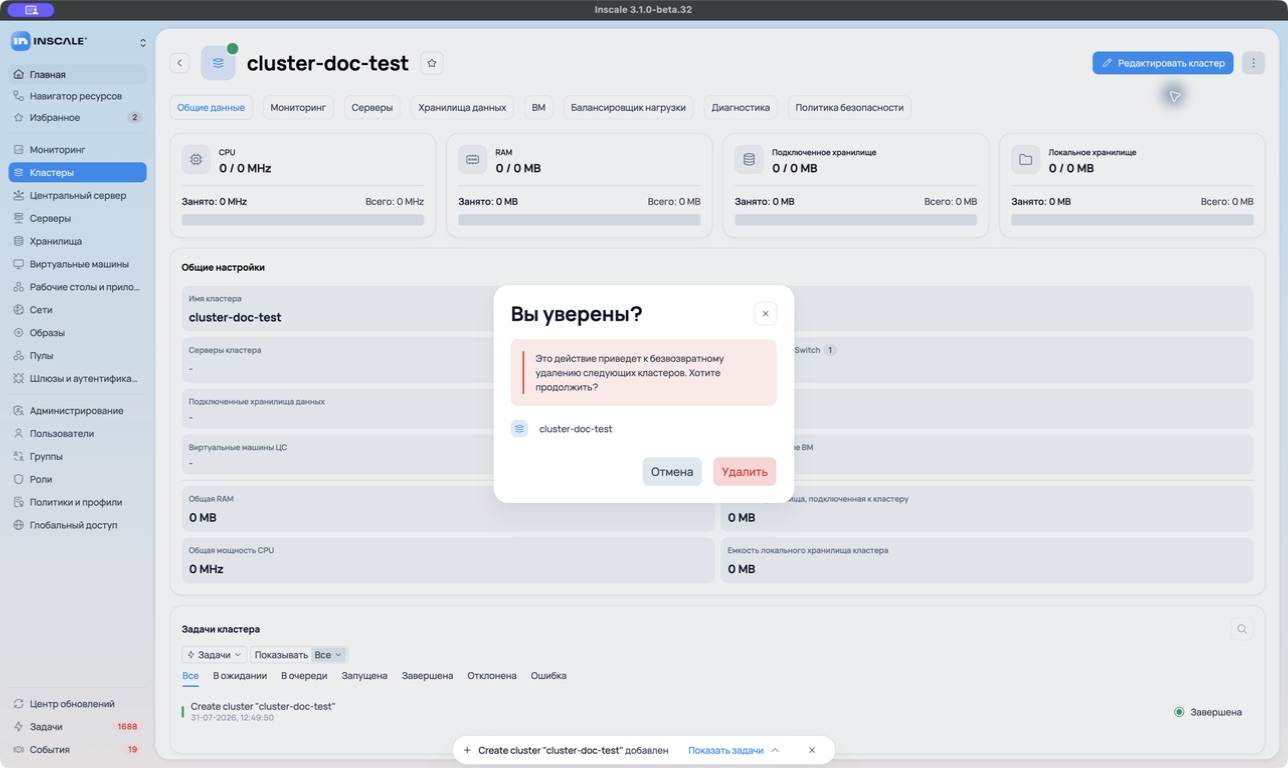Viewport: 1288px width, 768px height.
Task: Click Редактировать кластер button
Action: [x=1162, y=63]
